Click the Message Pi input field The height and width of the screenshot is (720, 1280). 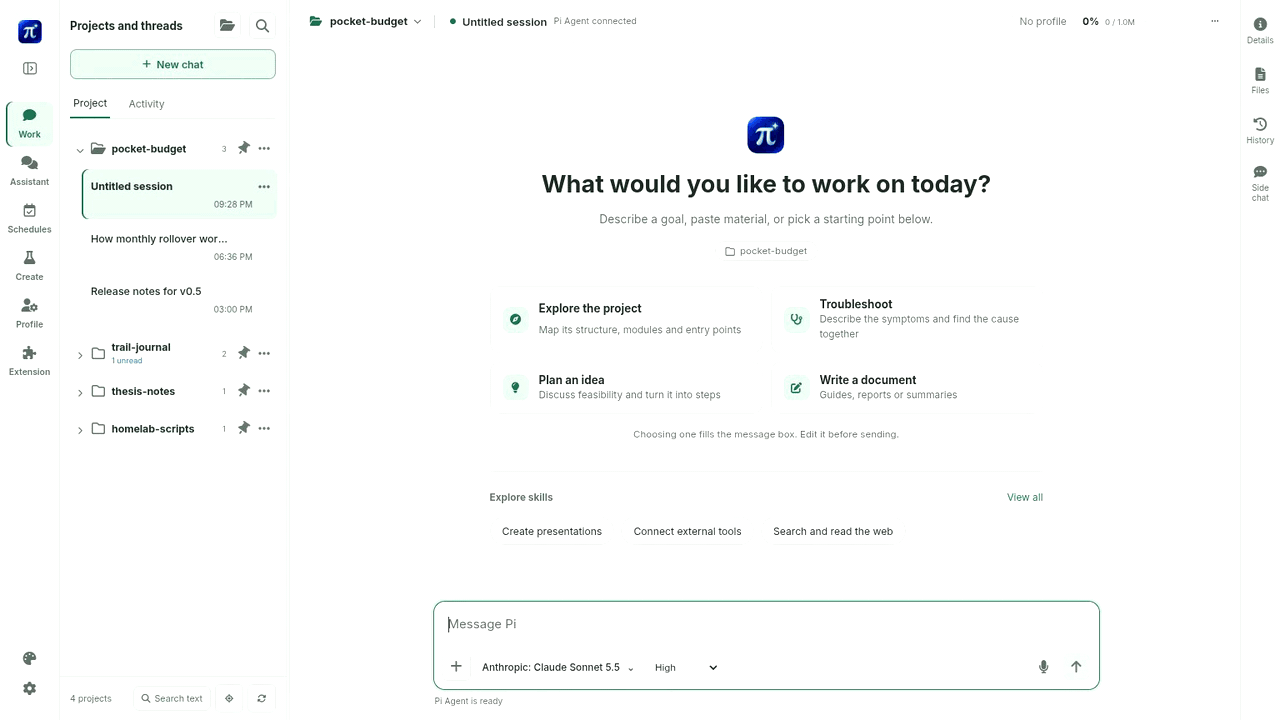[x=766, y=624]
